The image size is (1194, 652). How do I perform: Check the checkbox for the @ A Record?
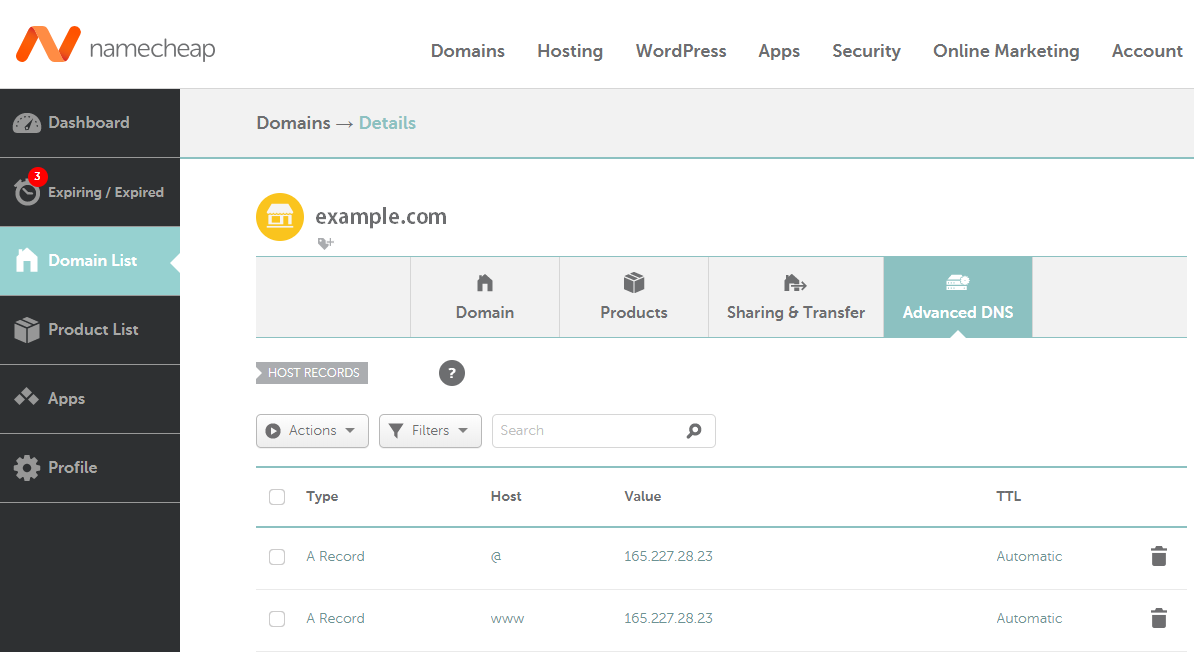[277, 557]
